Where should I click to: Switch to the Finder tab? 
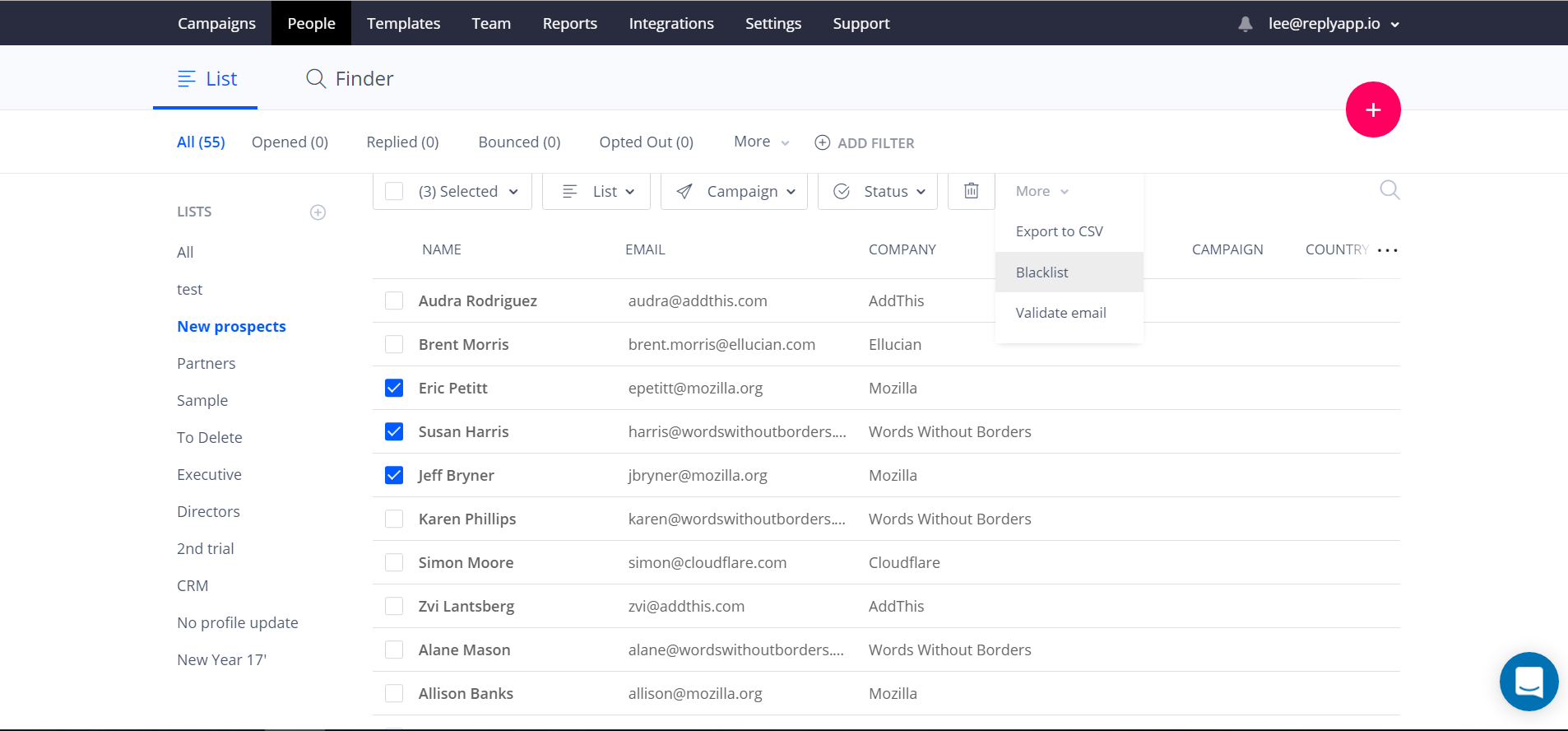coord(350,79)
